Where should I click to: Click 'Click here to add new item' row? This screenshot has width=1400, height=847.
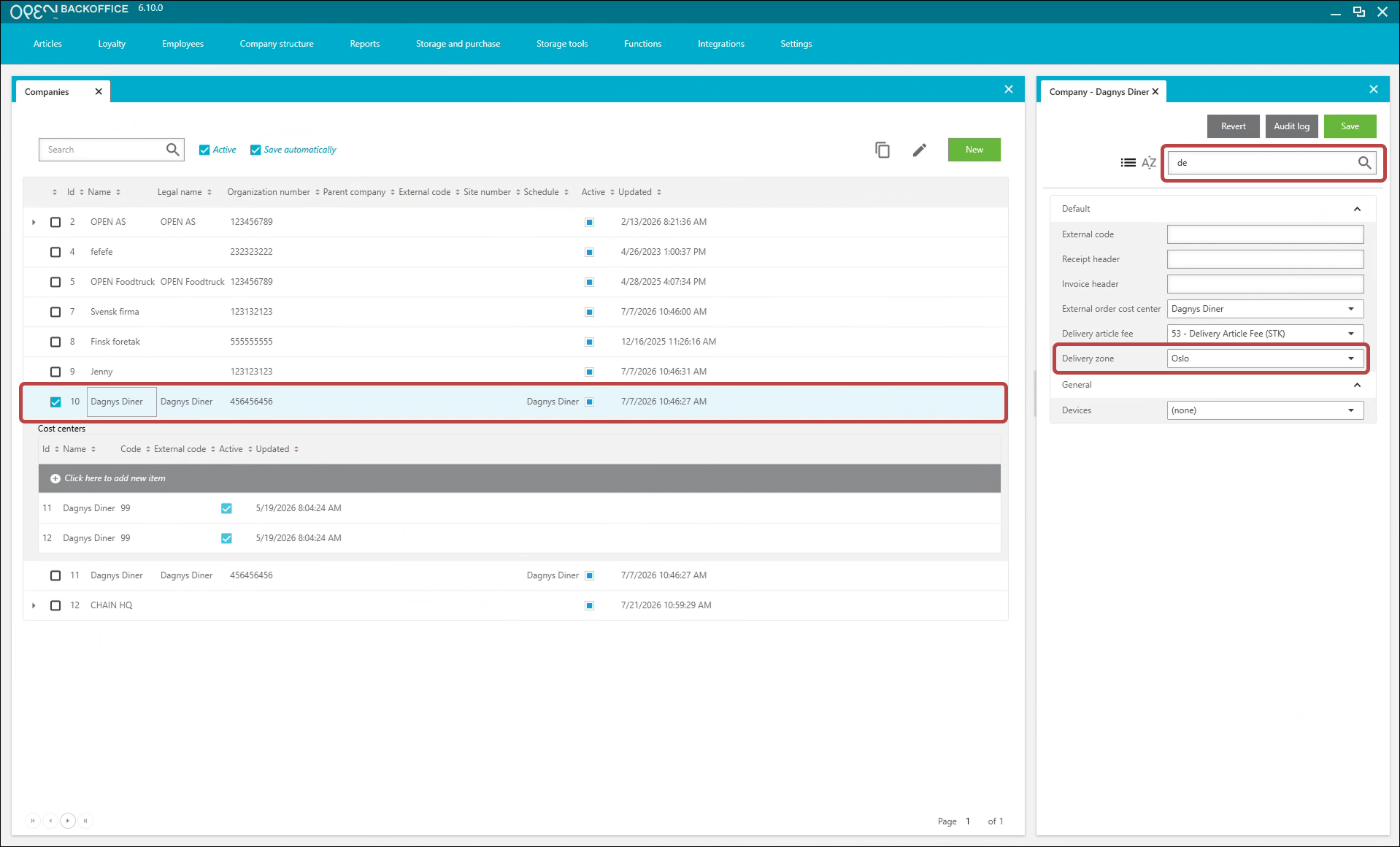tap(519, 478)
